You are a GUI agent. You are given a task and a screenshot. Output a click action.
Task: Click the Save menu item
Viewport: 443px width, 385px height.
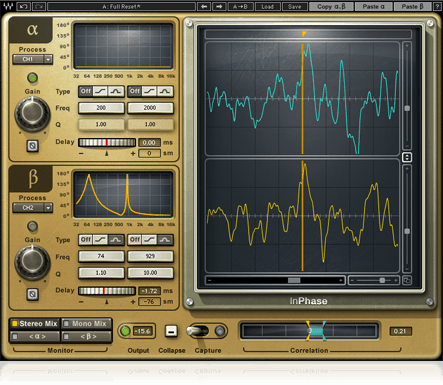[x=295, y=6]
